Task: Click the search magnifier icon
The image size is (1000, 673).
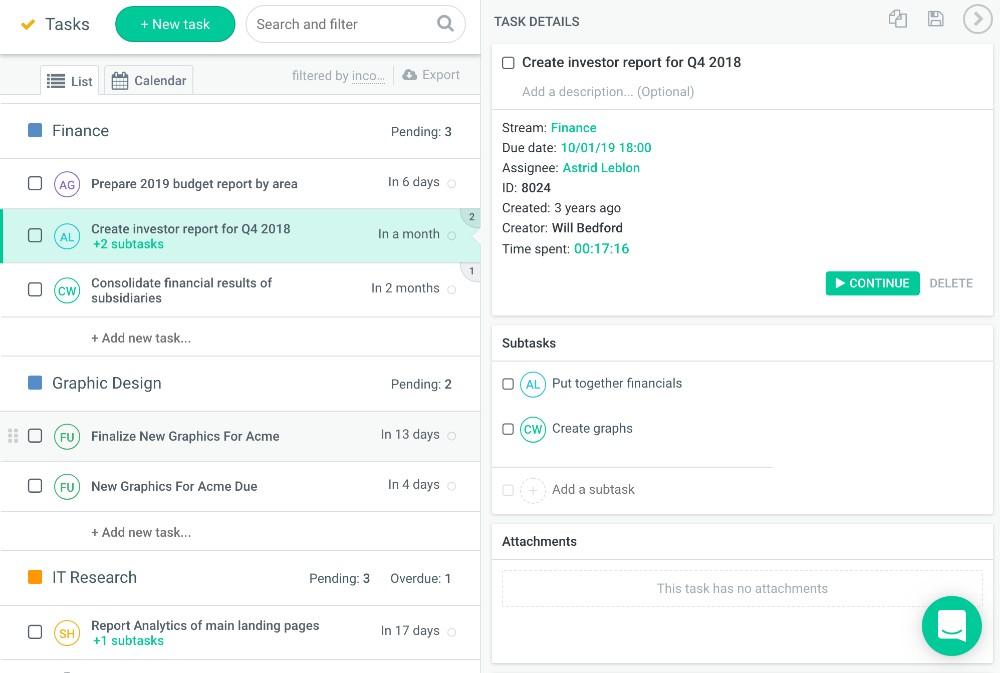Action: (445, 24)
